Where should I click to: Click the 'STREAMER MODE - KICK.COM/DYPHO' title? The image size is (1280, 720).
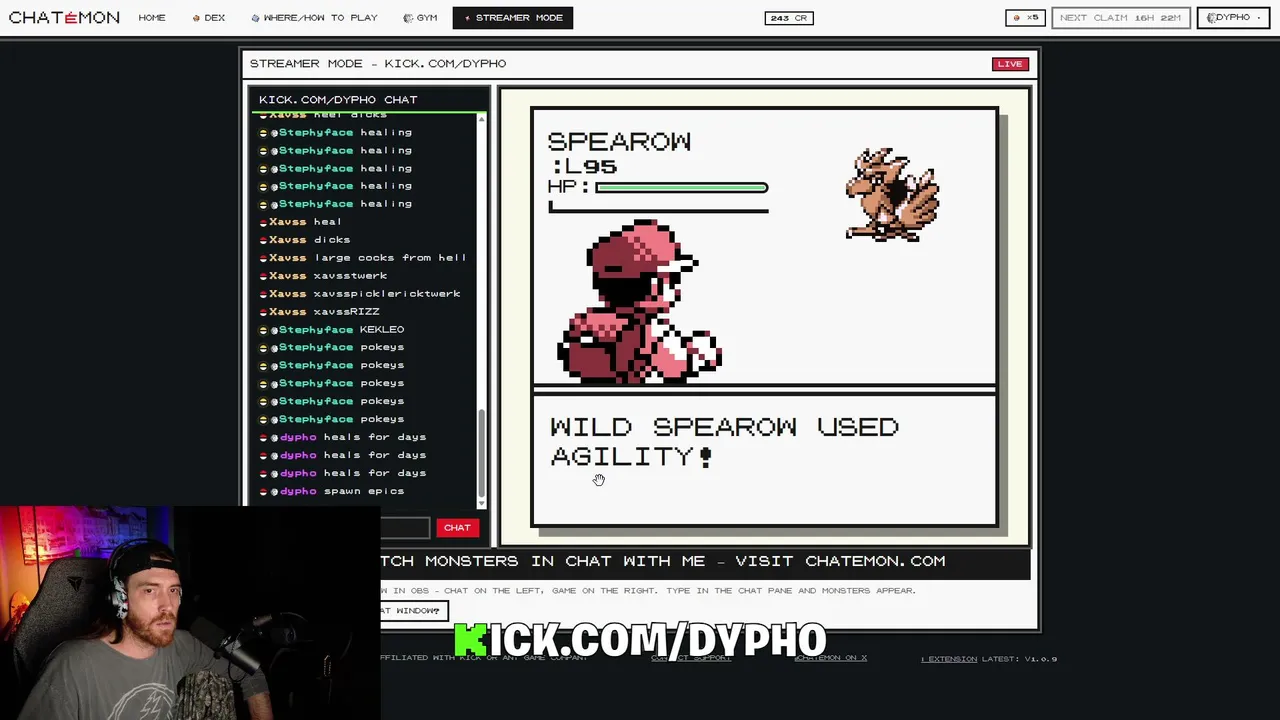(378, 64)
